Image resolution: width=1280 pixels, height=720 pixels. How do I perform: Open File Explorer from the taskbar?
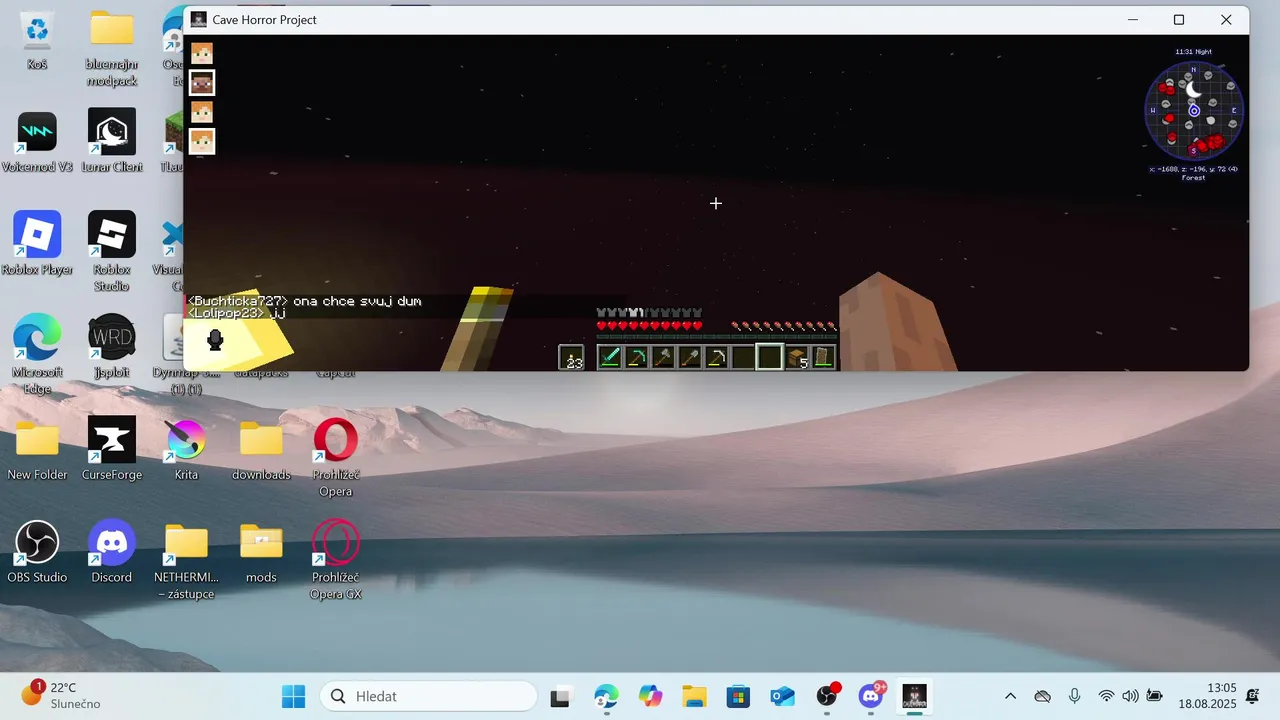click(694, 696)
